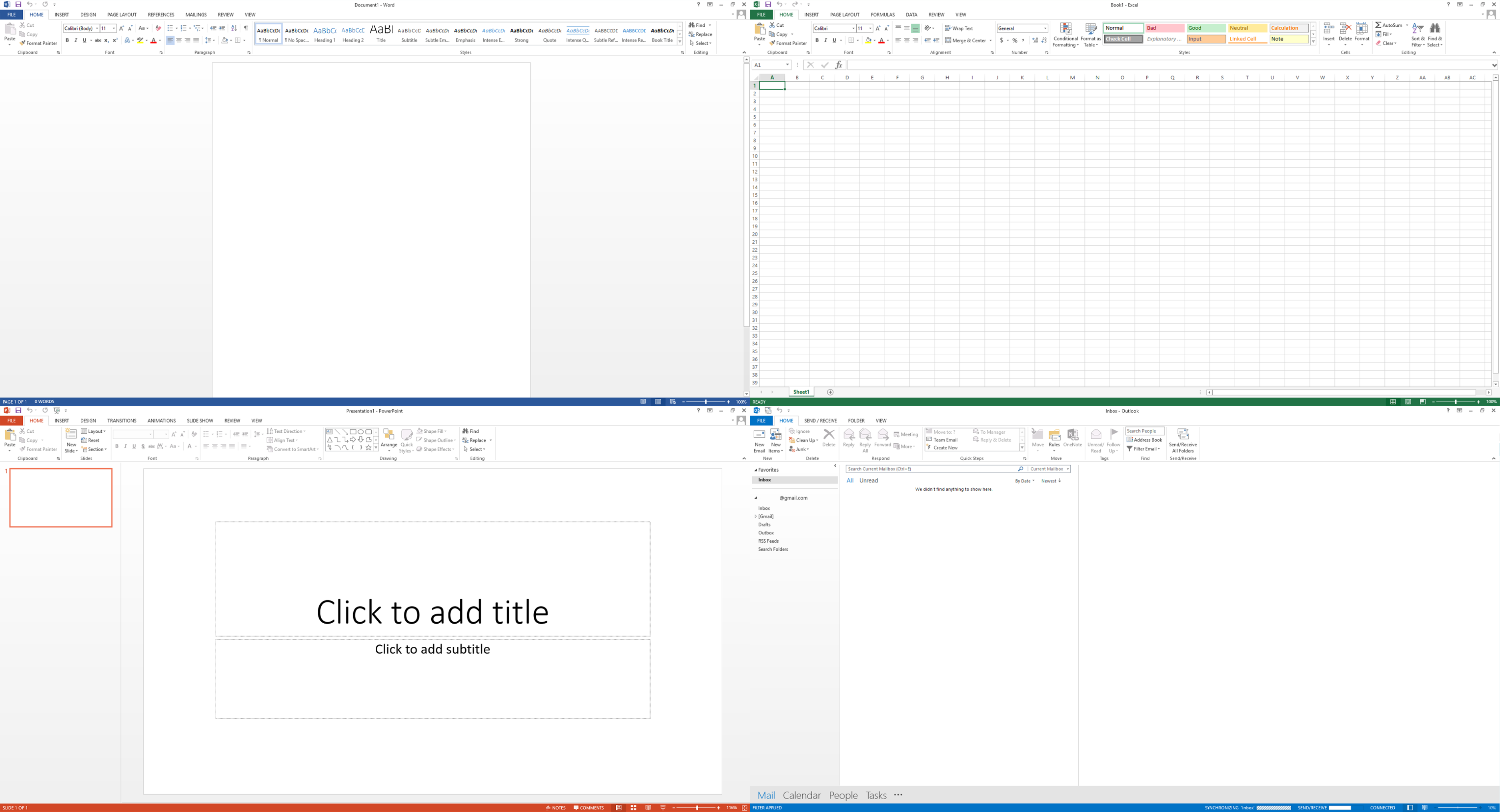This screenshot has width=1500, height=812.
Task: Click Quick Styles in PowerPoint
Action: click(x=406, y=441)
